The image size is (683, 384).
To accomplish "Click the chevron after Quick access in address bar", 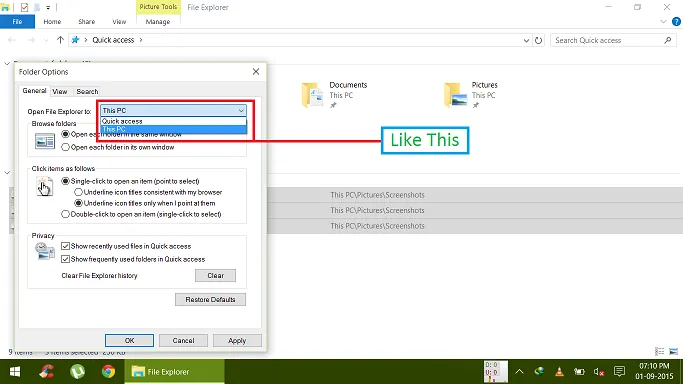I will click(x=141, y=40).
